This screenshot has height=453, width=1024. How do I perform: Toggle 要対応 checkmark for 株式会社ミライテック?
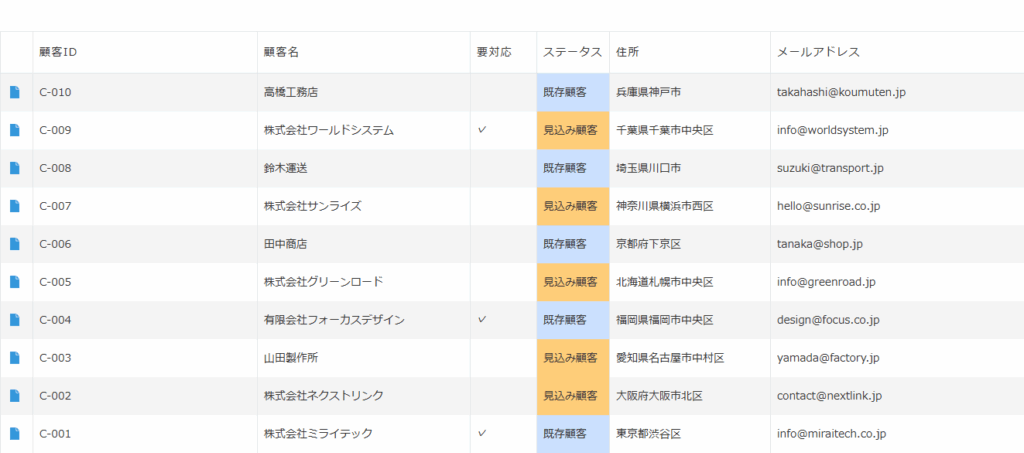[482, 434]
